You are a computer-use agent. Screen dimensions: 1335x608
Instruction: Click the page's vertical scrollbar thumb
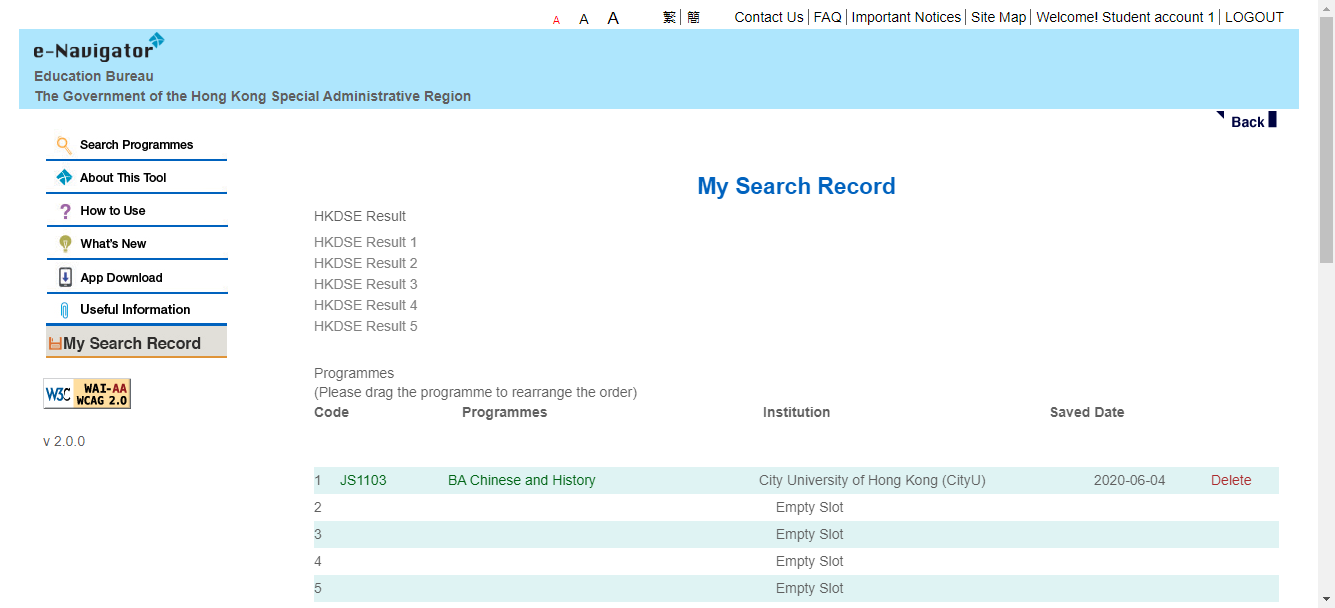point(1326,138)
